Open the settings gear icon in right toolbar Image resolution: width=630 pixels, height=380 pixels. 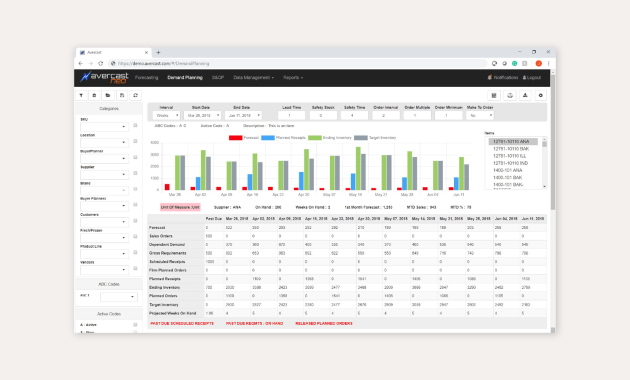pos(540,96)
